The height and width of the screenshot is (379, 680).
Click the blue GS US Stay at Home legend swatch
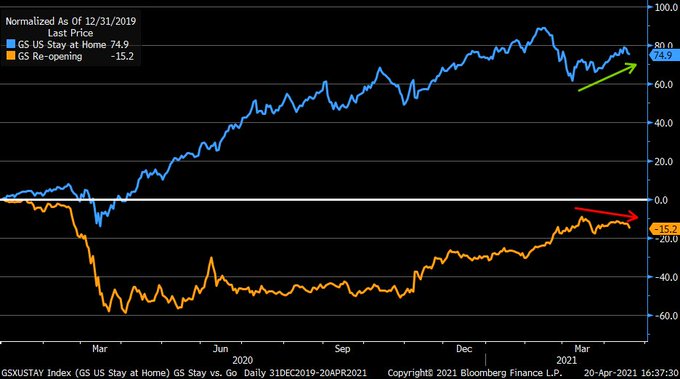[x=11, y=44]
